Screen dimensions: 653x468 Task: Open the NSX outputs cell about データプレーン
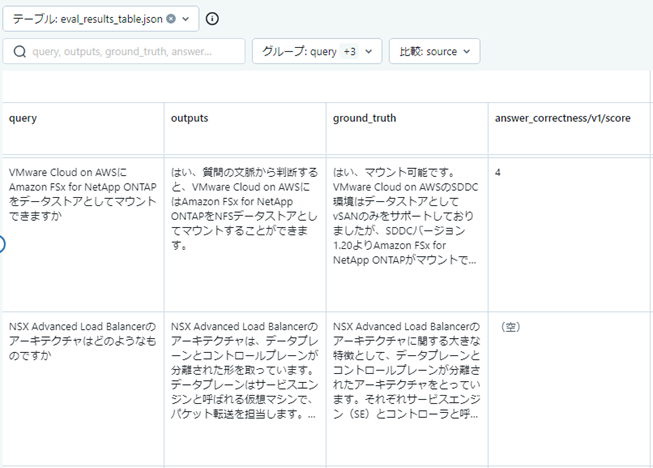(245, 389)
